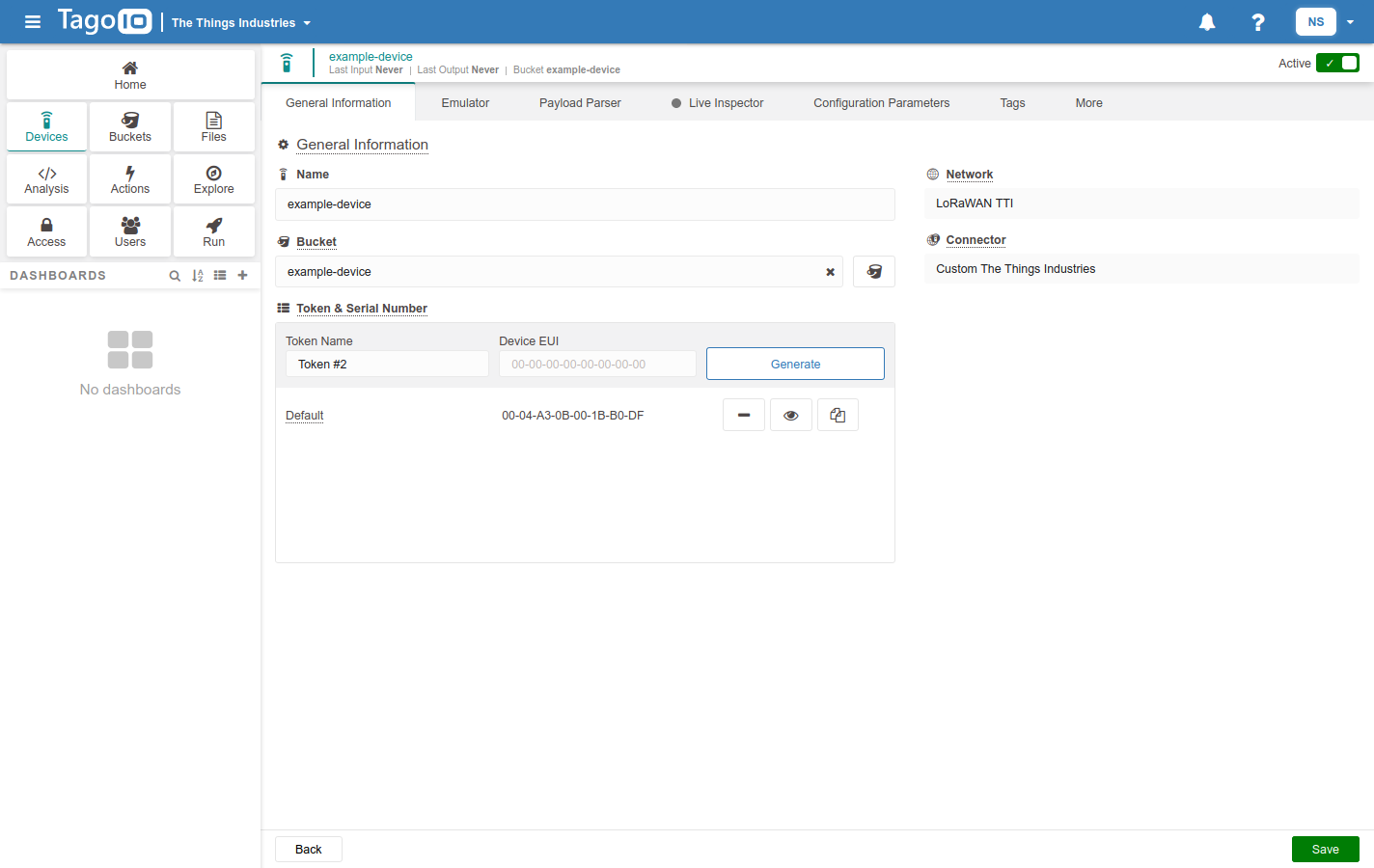This screenshot has width=1374, height=868.
Task: Copy the Default token to clipboard
Action: pos(838,415)
